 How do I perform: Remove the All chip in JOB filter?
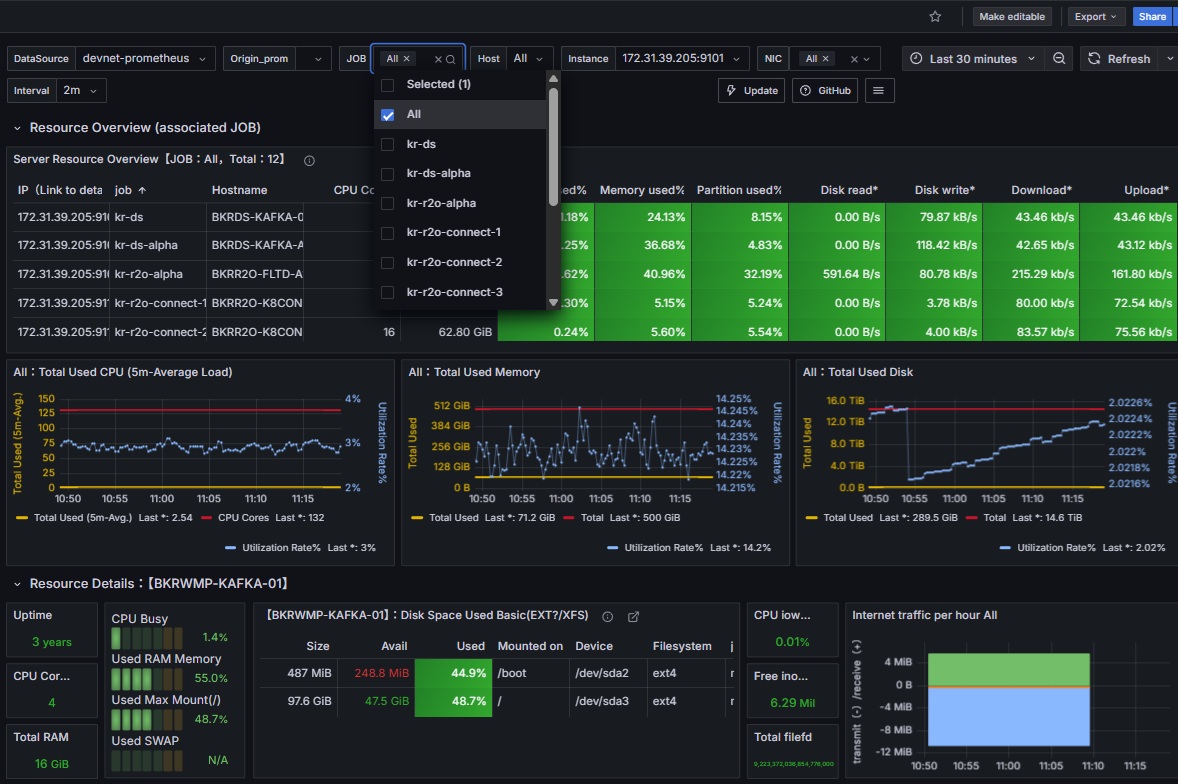(x=406, y=59)
